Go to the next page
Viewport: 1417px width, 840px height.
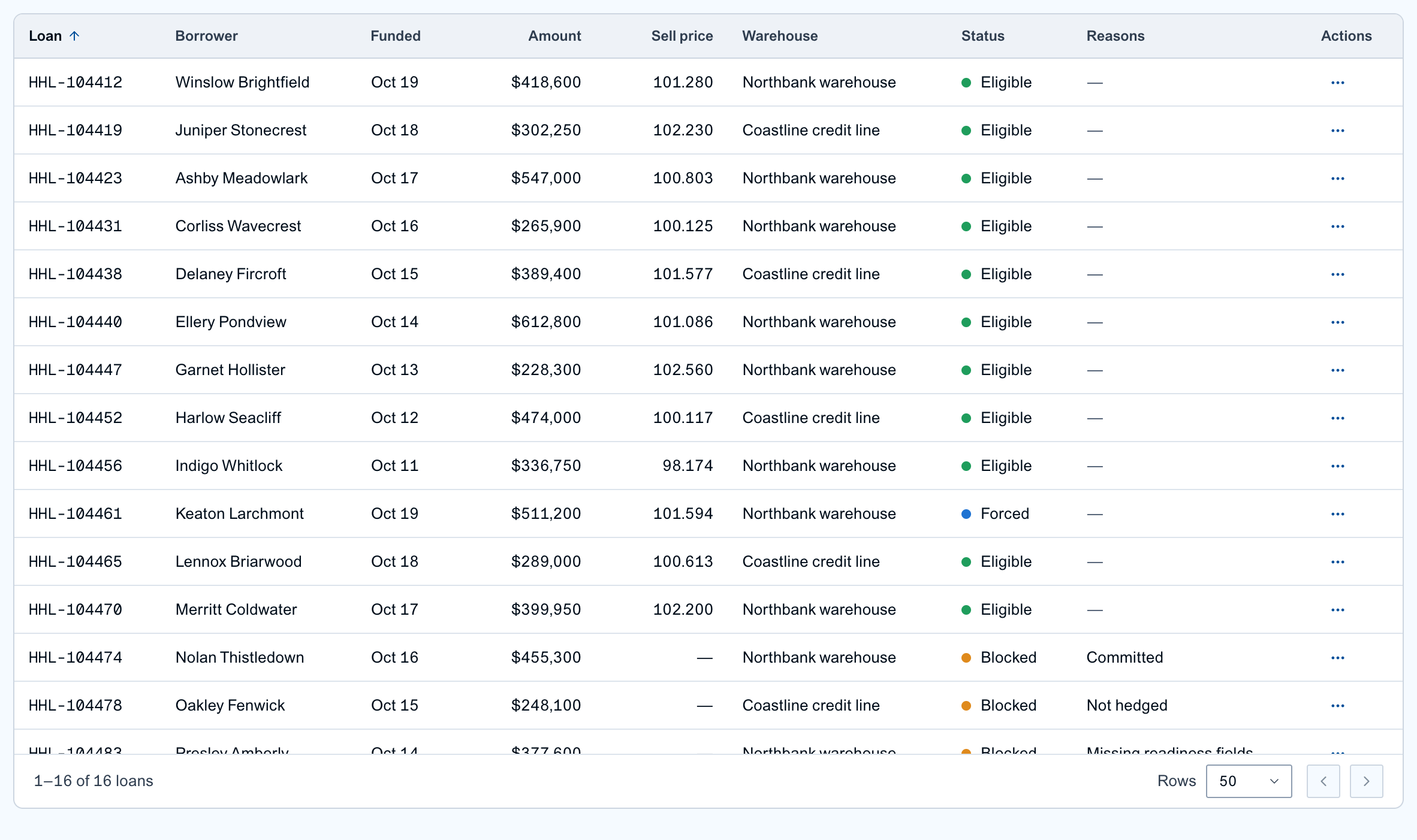(x=1366, y=781)
